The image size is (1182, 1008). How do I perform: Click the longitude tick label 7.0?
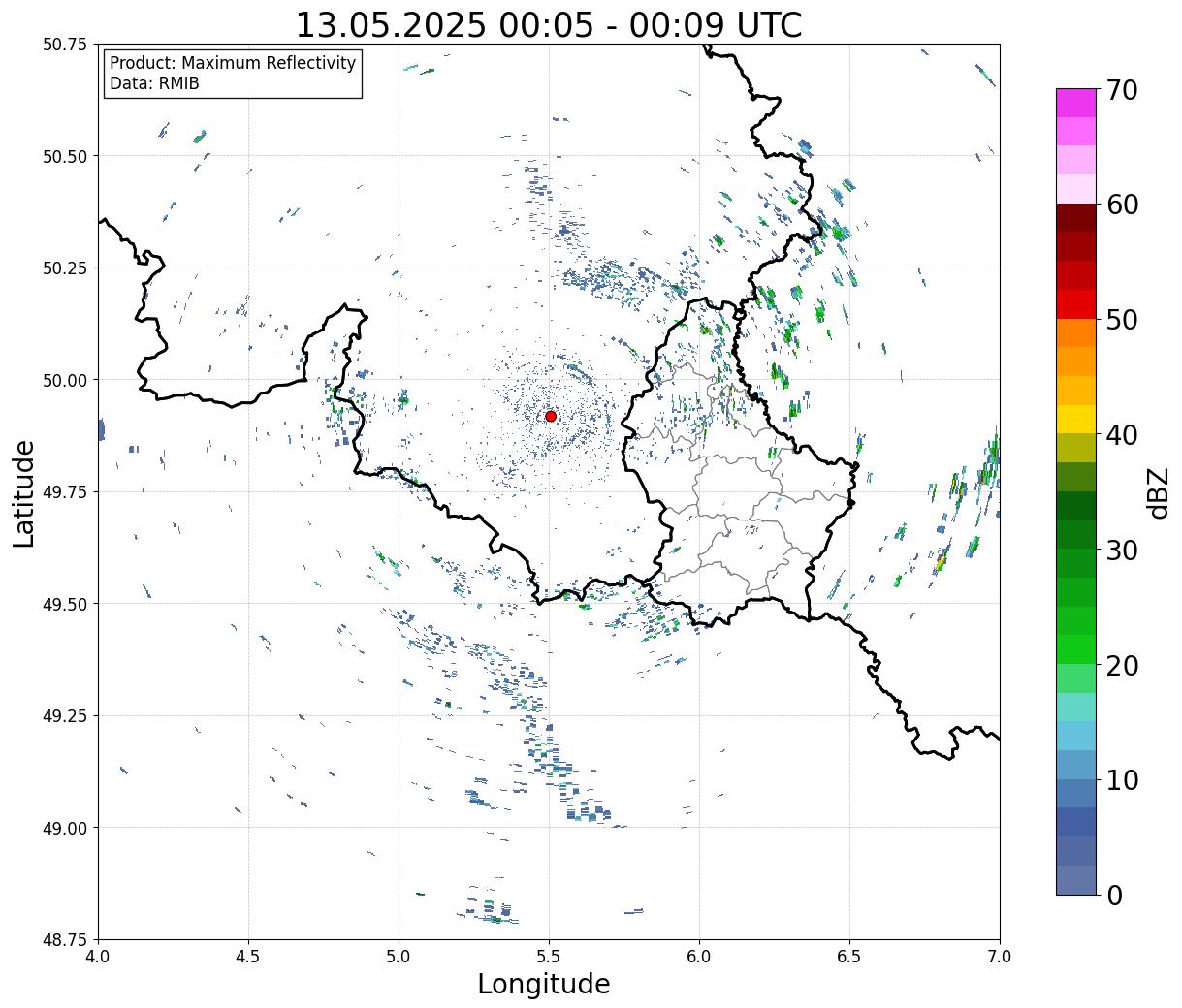pos(1000,957)
